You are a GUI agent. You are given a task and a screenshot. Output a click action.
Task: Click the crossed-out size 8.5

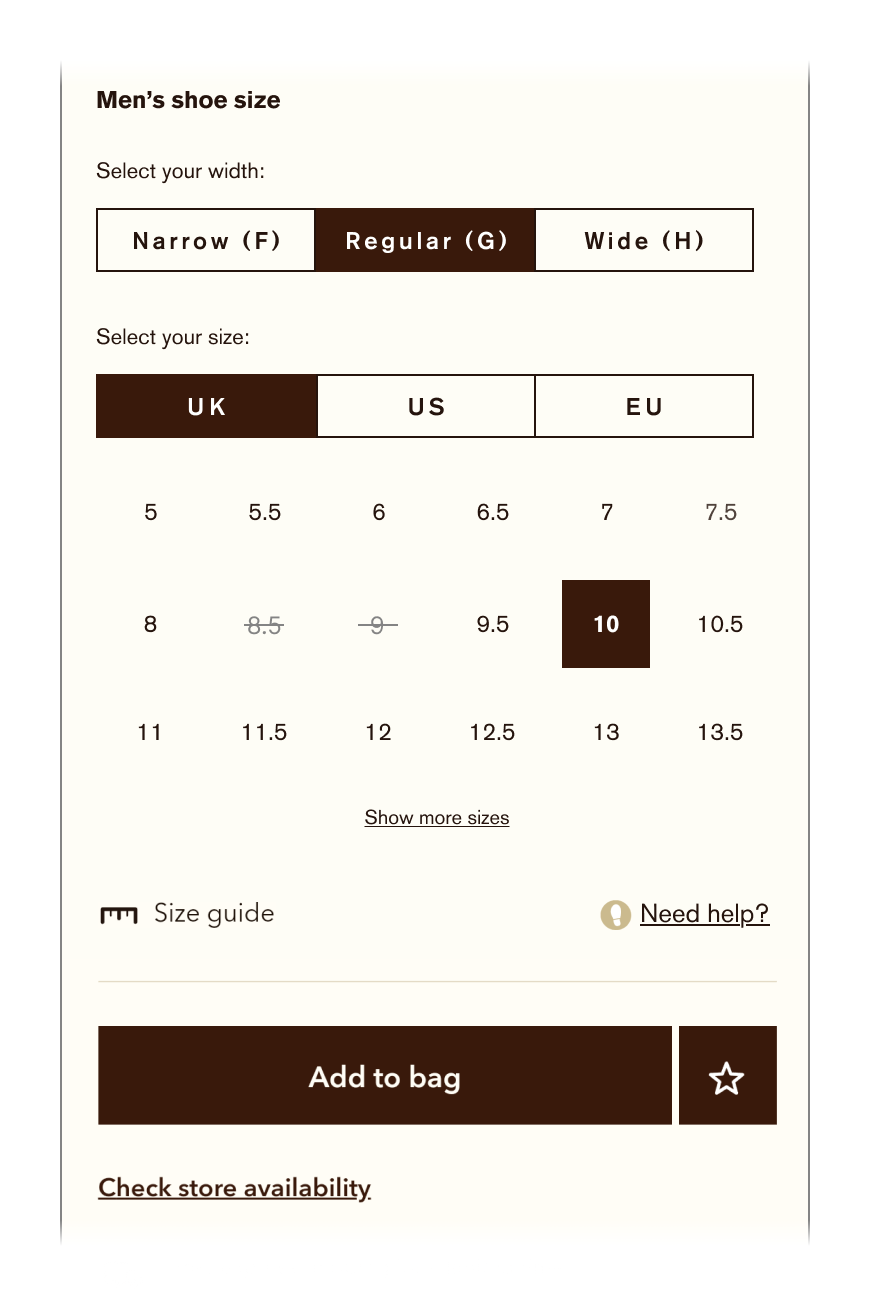pyautogui.click(x=264, y=625)
